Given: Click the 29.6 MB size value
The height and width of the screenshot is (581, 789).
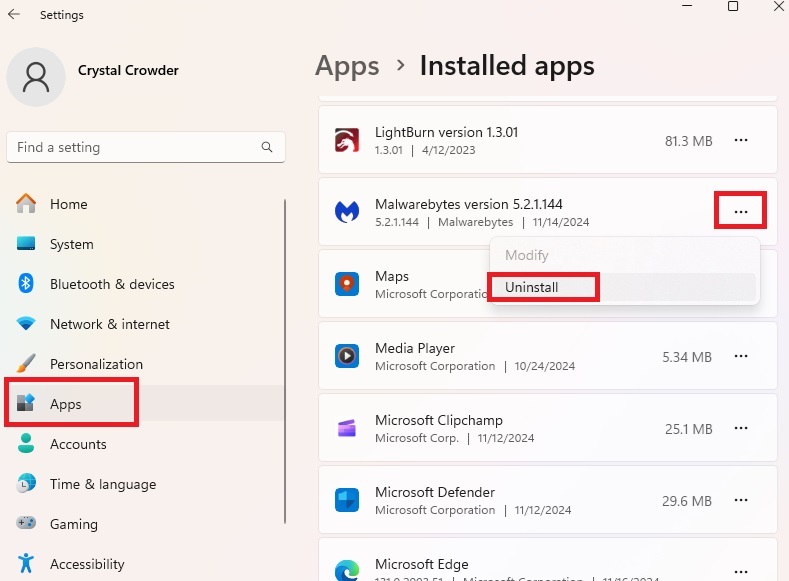Looking at the screenshot, I should pyautogui.click(x=687, y=501).
